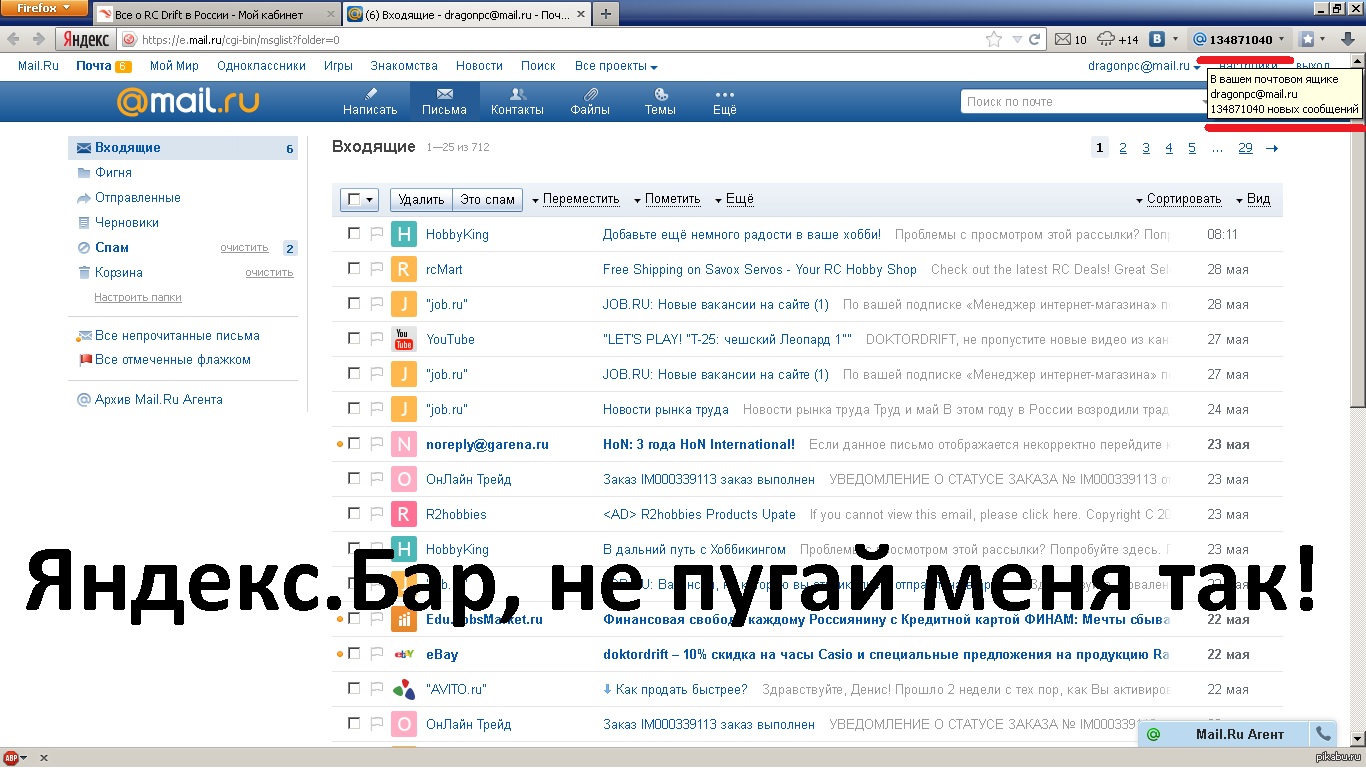
Task: Tick the checkbox for rcMart message
Action: (x=354, y=268)
